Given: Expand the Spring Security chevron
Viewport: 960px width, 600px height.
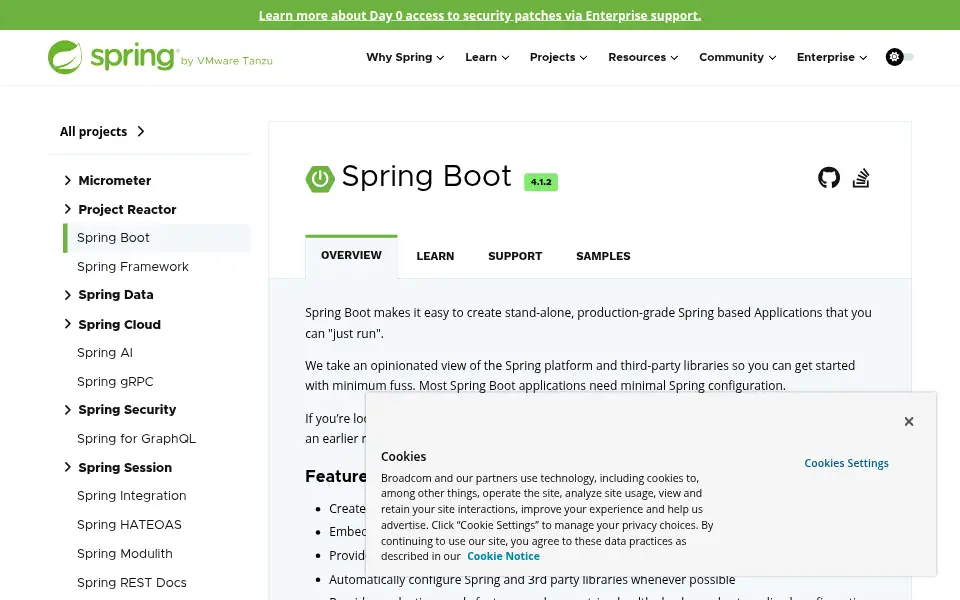Looking at the screenshot, I should [x=67, y=410].
